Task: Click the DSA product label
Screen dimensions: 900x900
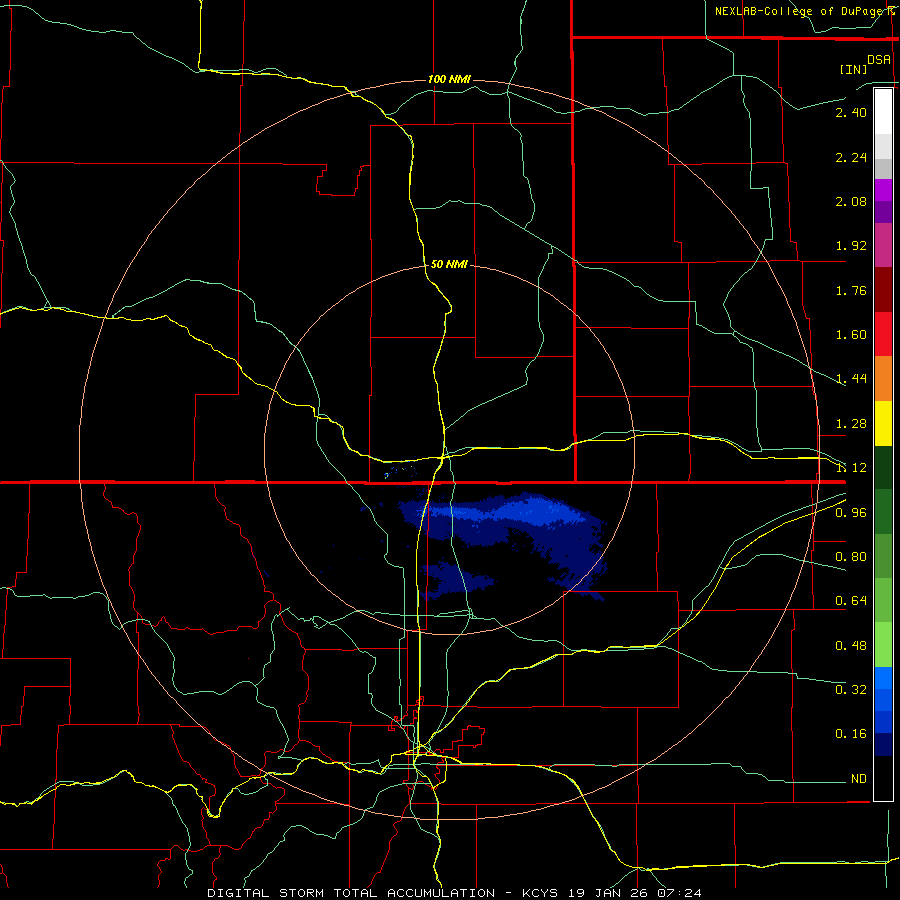Action: tap(879, 59)
